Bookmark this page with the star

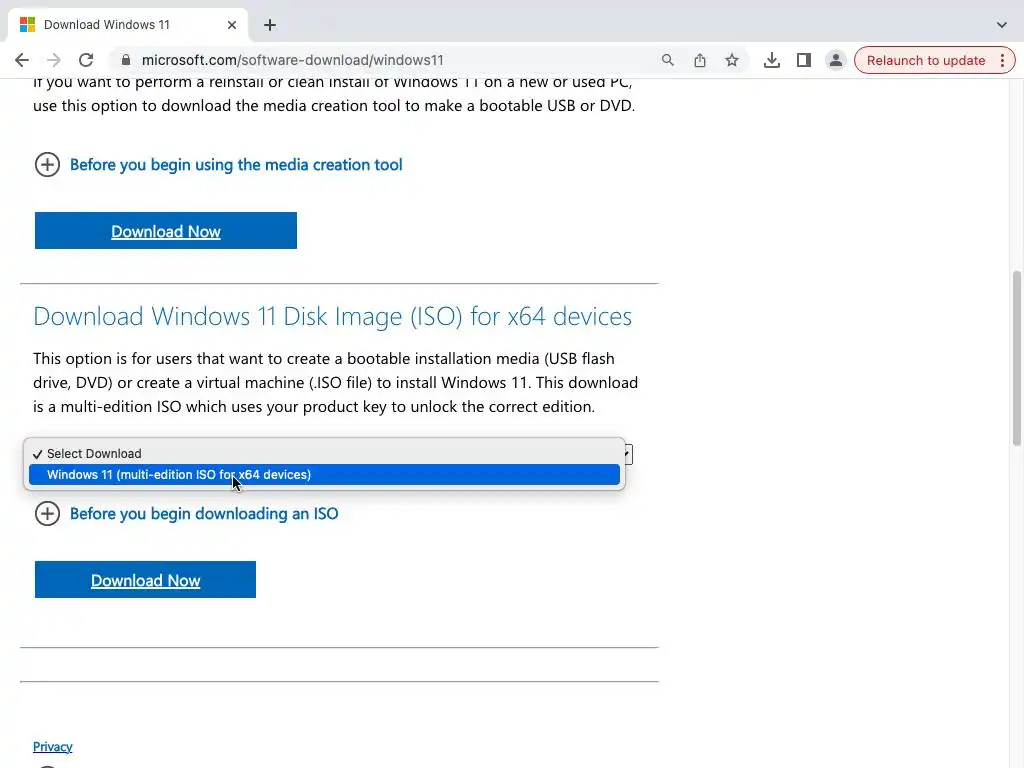point(732,60)
